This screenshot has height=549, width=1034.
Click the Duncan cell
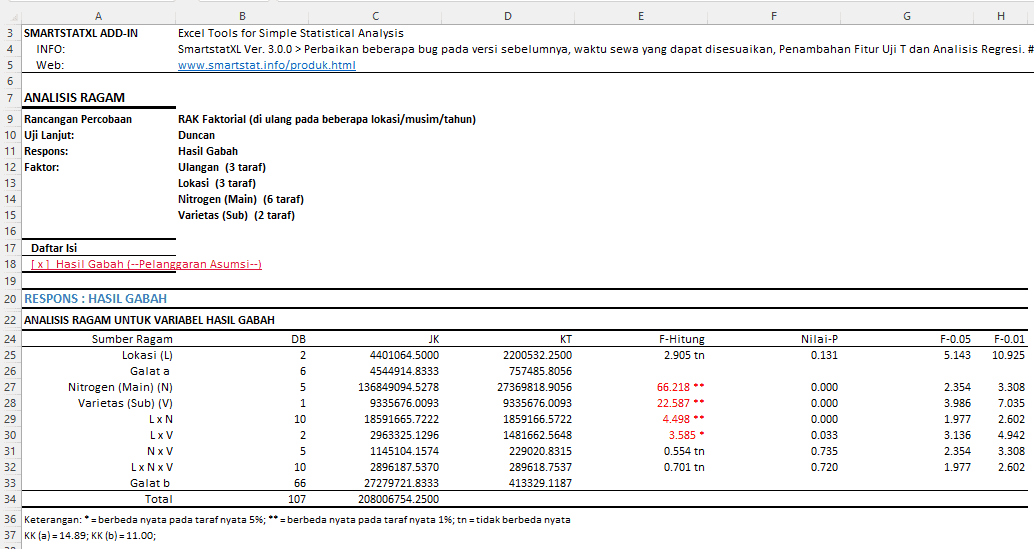tap(196, 135)
